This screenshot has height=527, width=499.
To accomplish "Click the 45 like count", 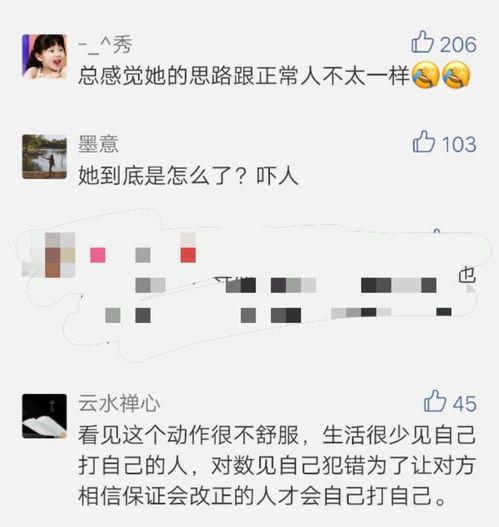I will pos(464,404).
